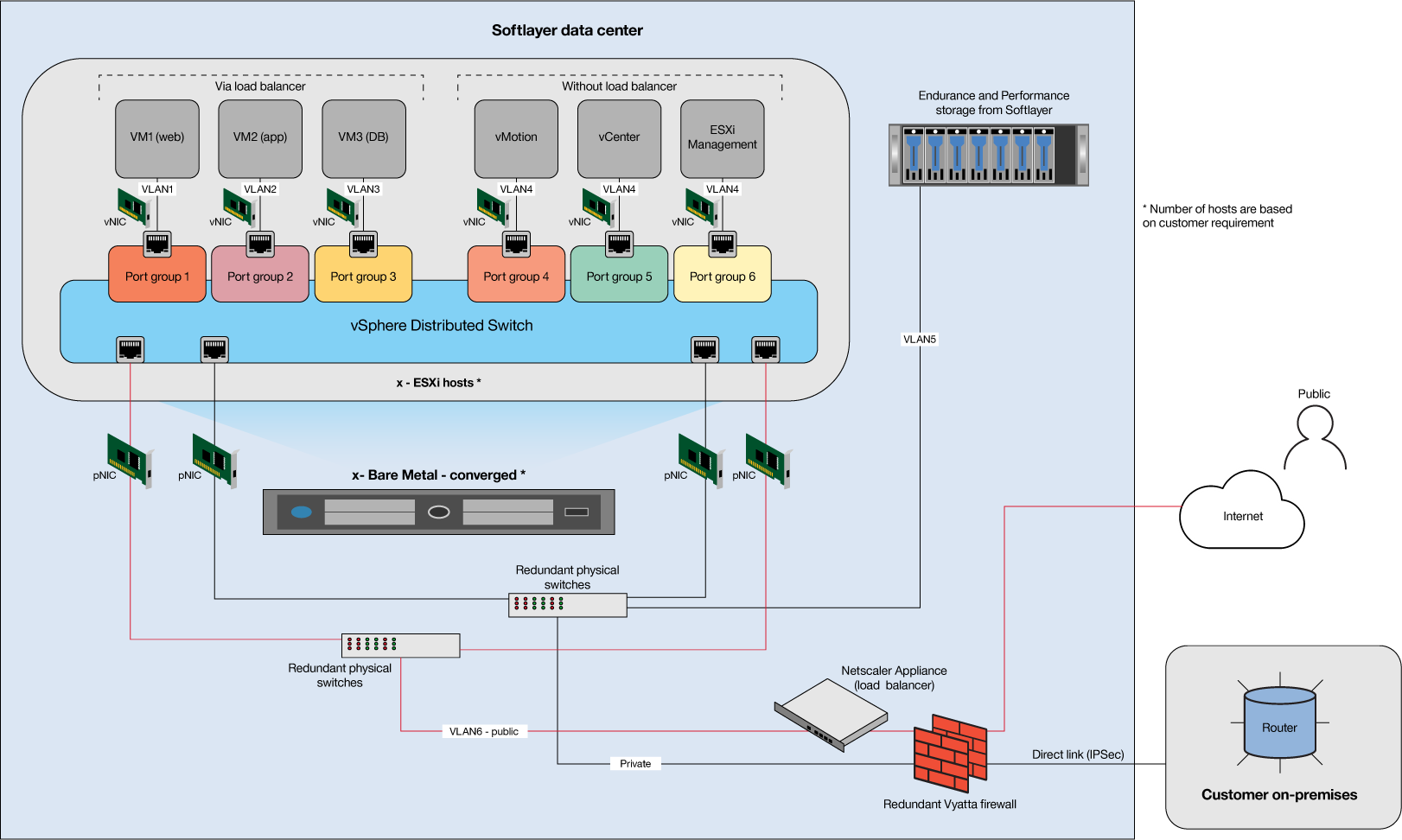This screenshot has height=840, width=1402.
Task: Click the Ethernet port atop Port group 4
Action: (516, 245)
